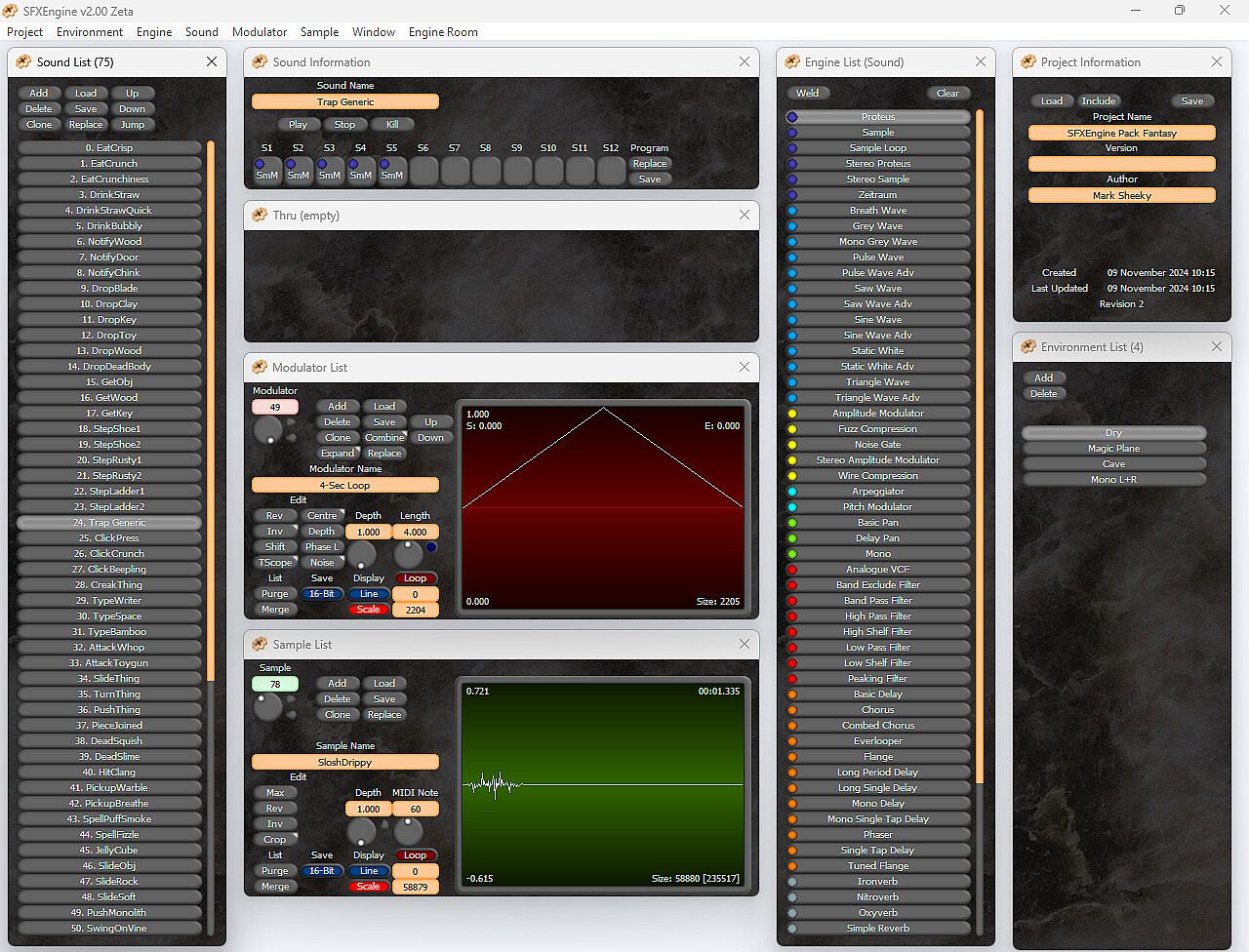Click the red dot beside Analogue VCF

792,570
